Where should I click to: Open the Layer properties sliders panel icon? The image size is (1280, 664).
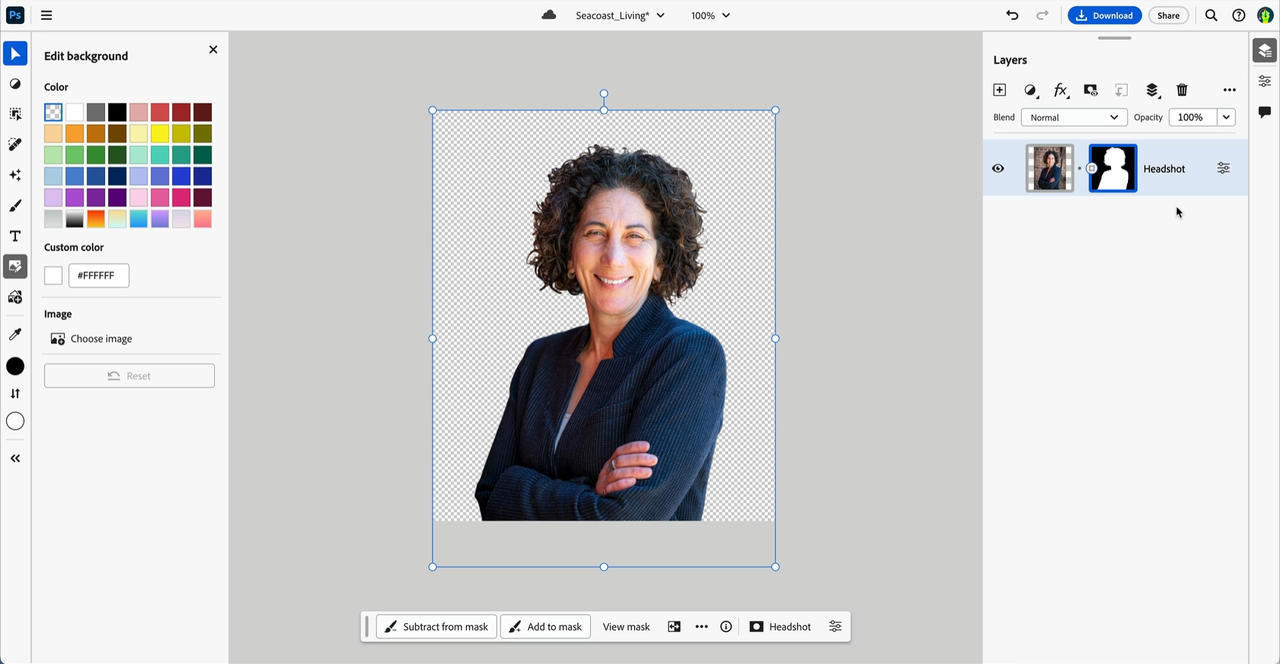[1265, 81]
